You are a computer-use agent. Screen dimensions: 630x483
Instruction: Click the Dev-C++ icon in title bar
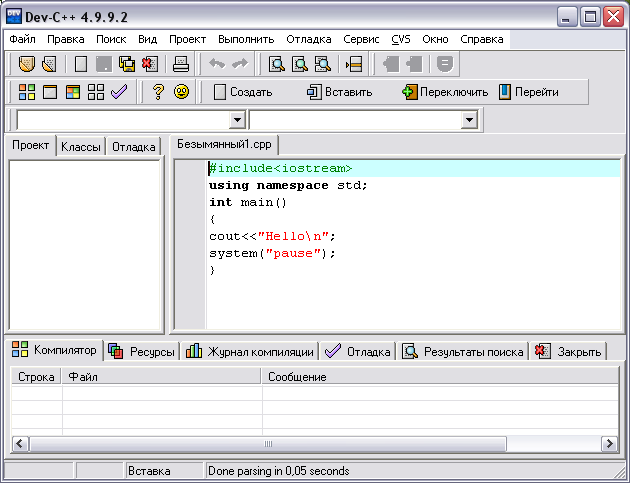click(x=14, y=16)
